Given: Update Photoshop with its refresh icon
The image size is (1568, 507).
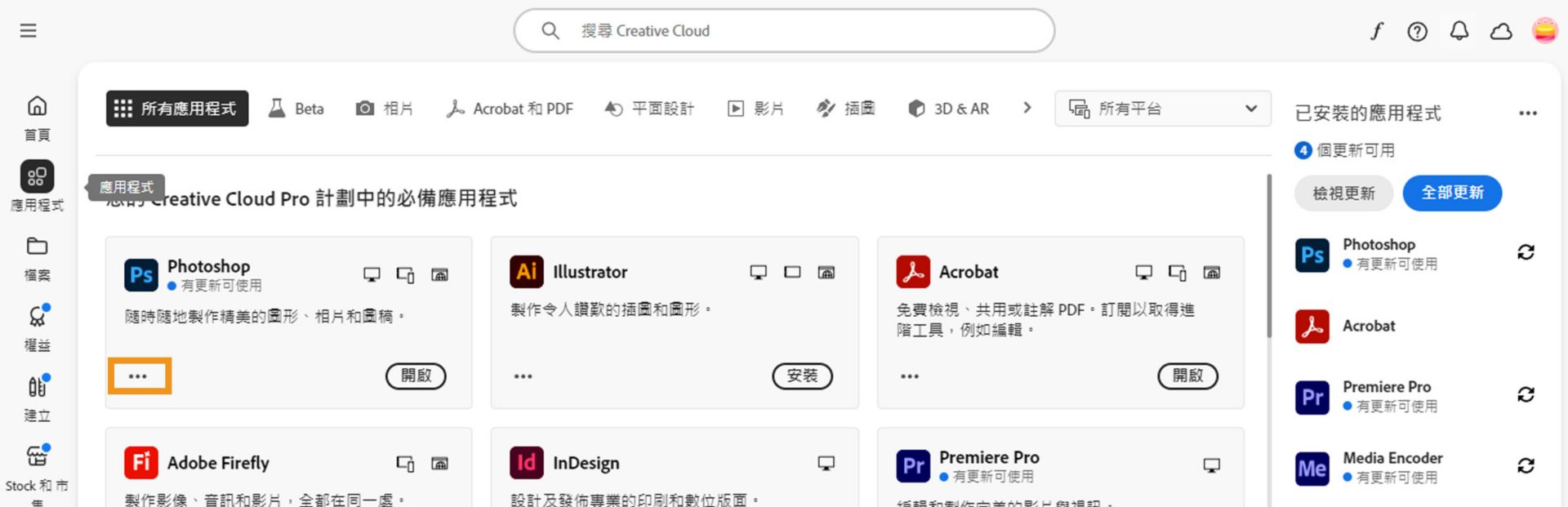Looking at the screenshot, I should click(x=1526, y=252).
